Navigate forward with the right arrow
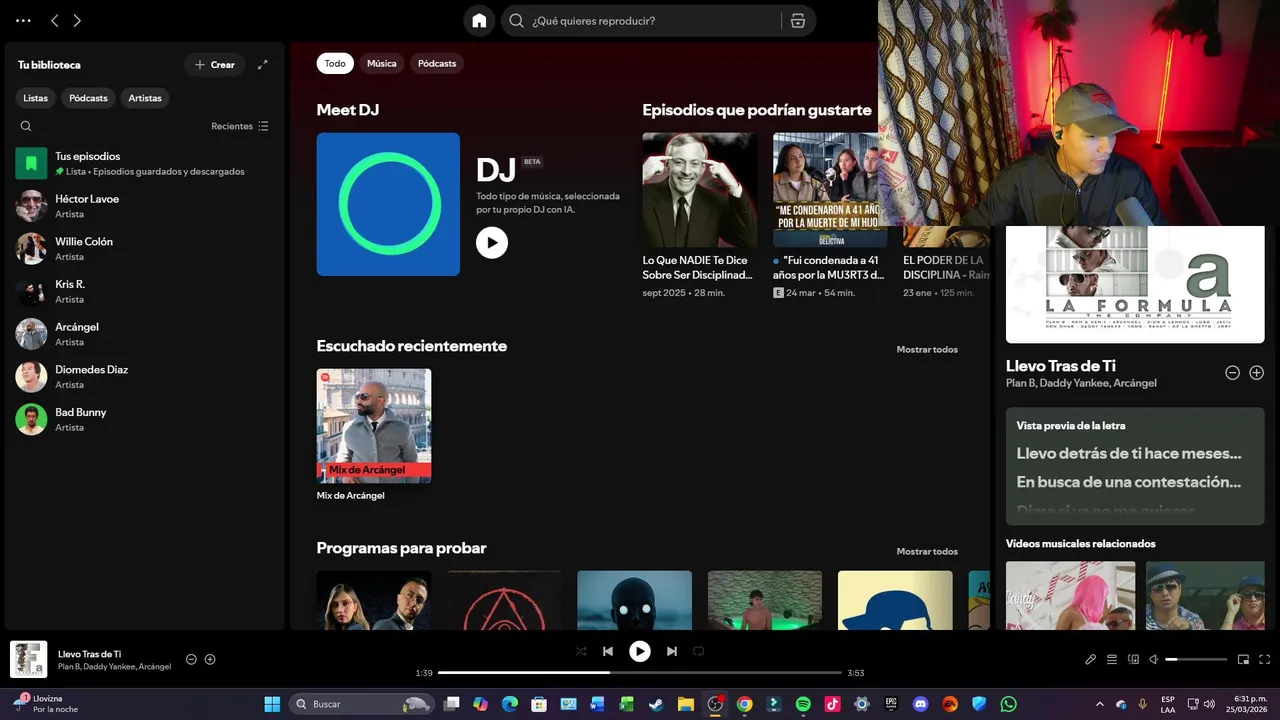Screen dimensions: 1280x720 click(77, 21)
